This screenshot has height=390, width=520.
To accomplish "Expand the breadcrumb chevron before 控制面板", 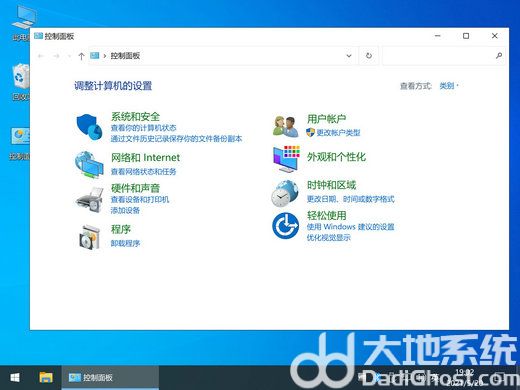I will (105, 56).
